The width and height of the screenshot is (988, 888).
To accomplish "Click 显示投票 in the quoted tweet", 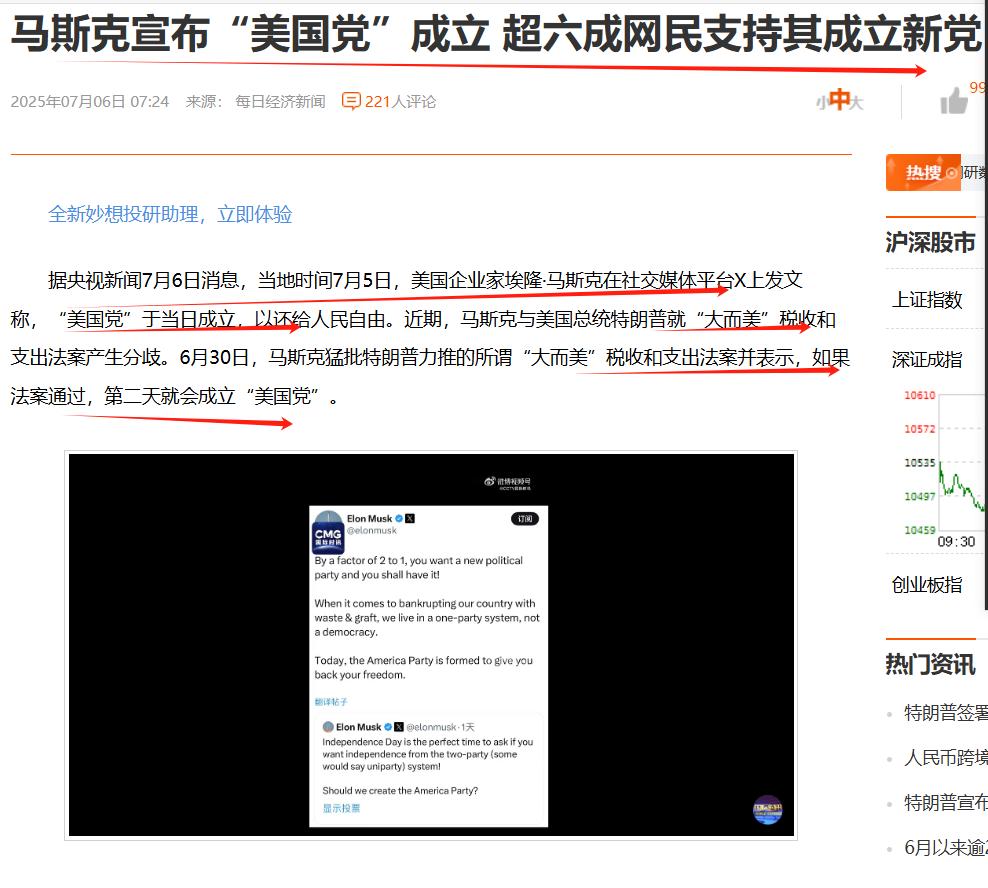I will tap(342, 808).
